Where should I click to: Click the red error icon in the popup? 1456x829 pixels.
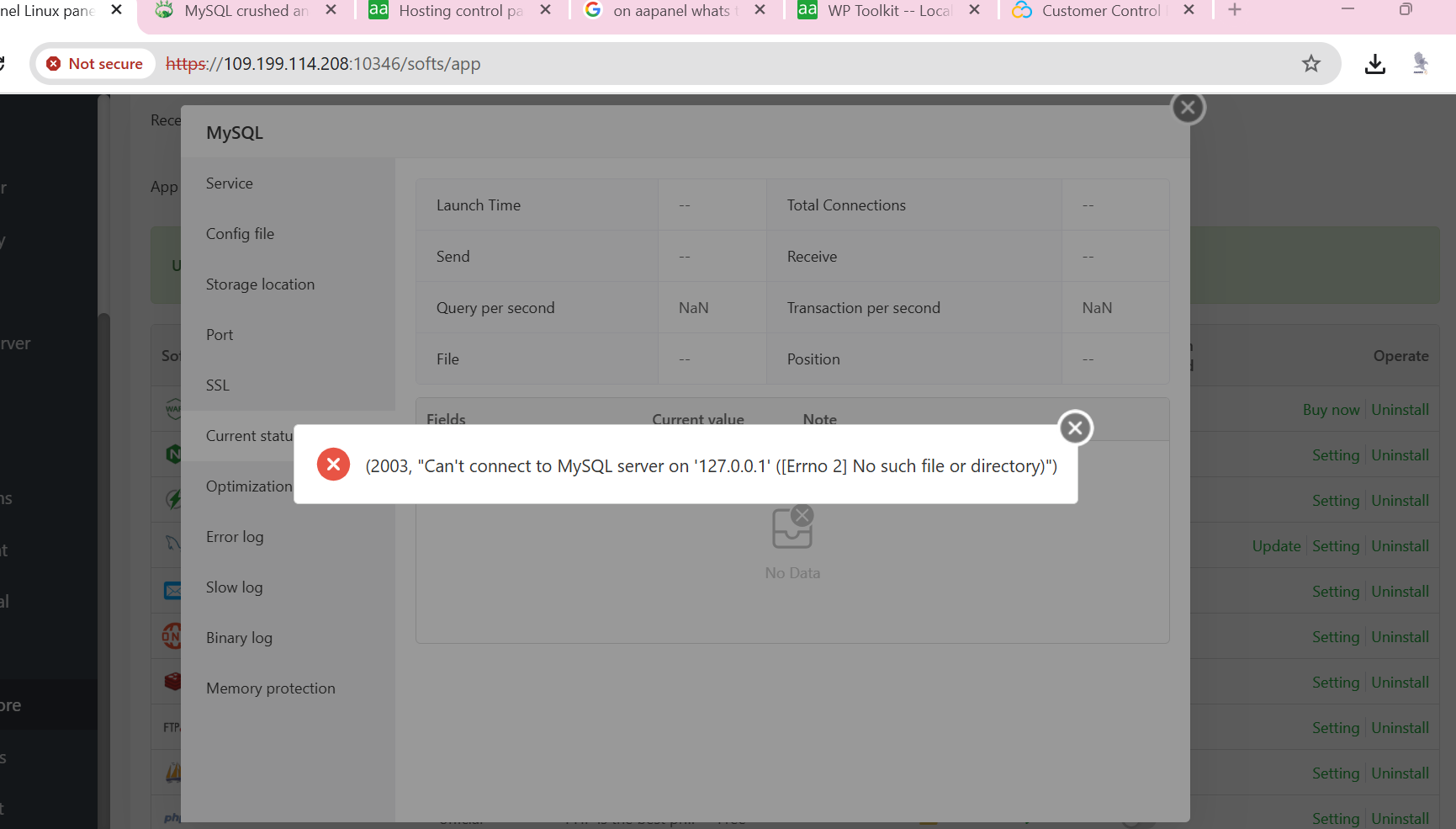(333, 465)
